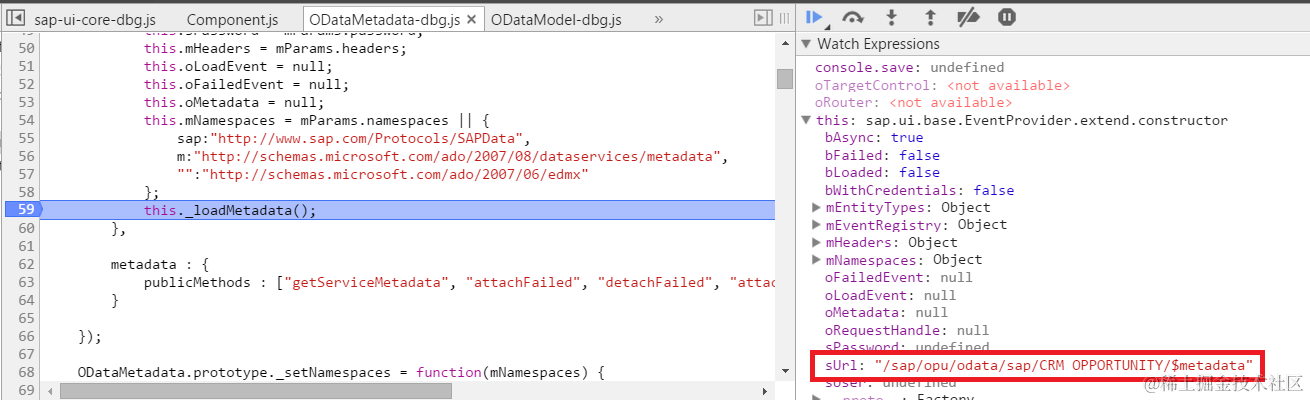
Task: Toggle pause on exceptions
Action: (1007, 17)
